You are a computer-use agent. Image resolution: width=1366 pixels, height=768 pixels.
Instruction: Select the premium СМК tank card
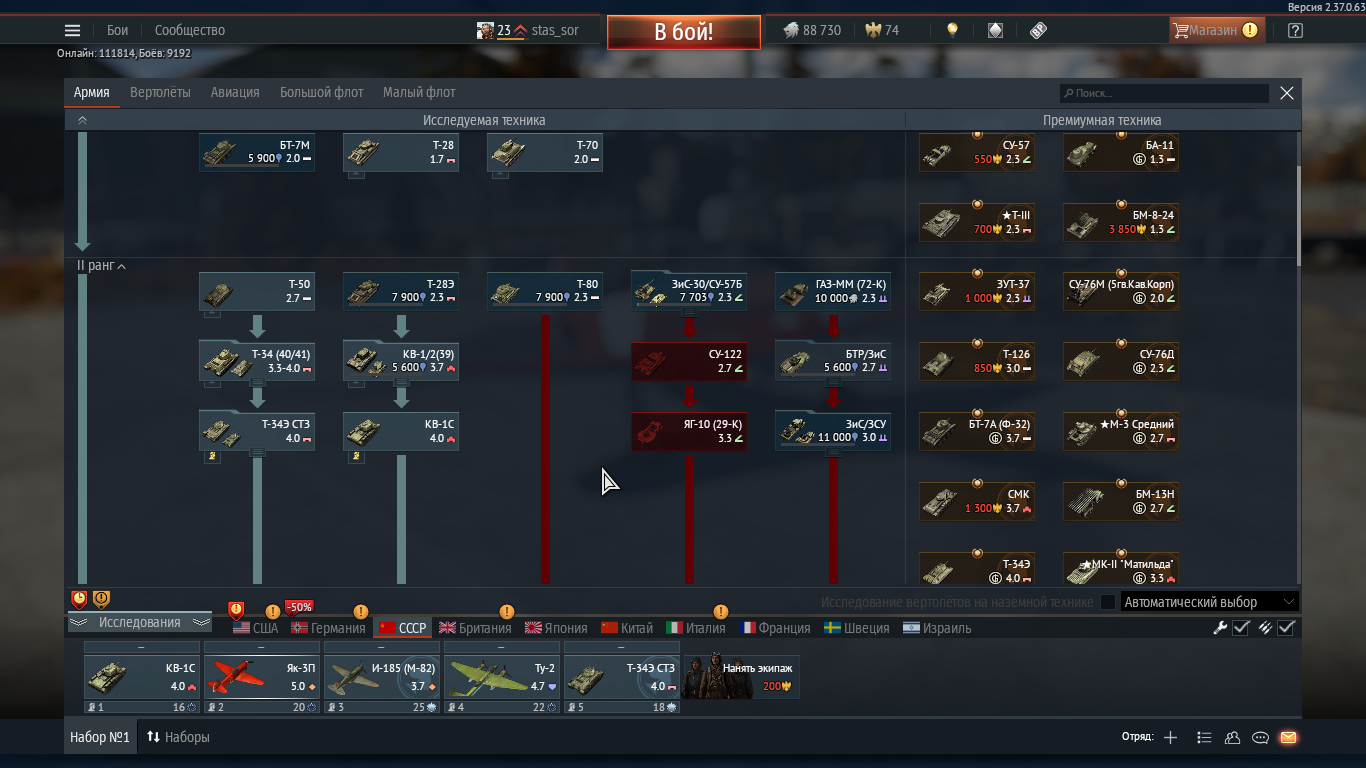coord(977,501)
